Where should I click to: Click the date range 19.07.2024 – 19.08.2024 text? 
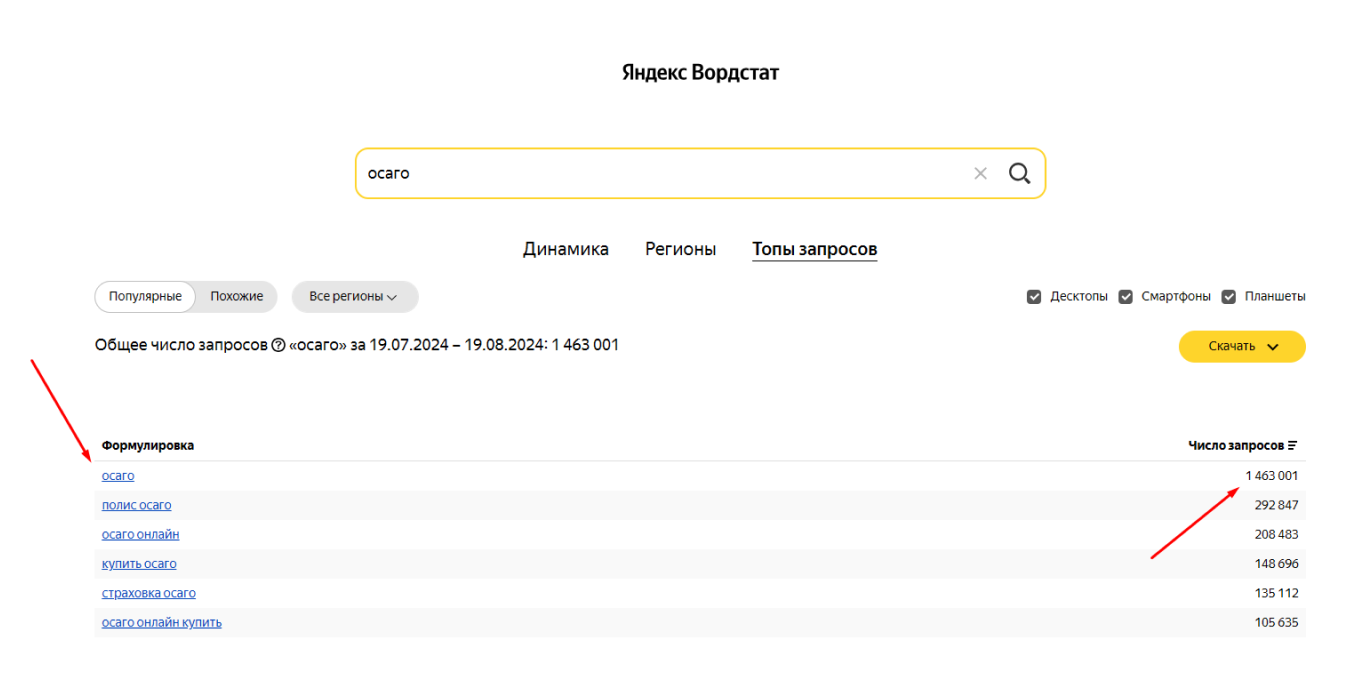click(x=457, y=345)
